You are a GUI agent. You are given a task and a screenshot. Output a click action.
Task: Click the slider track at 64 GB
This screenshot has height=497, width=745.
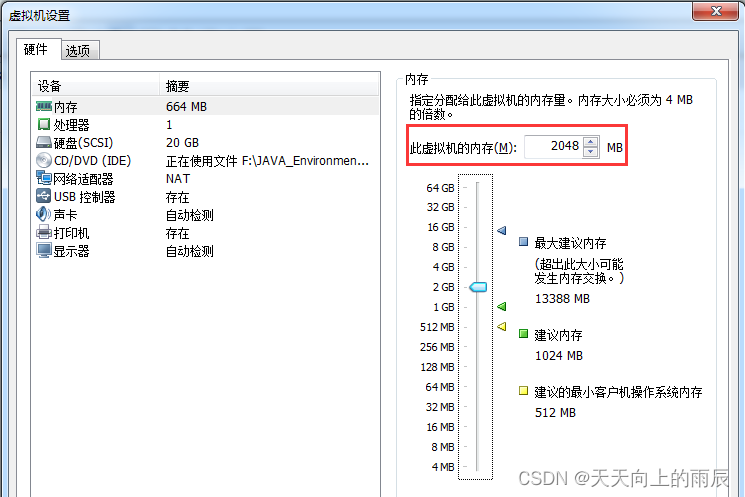click(477, 188)
